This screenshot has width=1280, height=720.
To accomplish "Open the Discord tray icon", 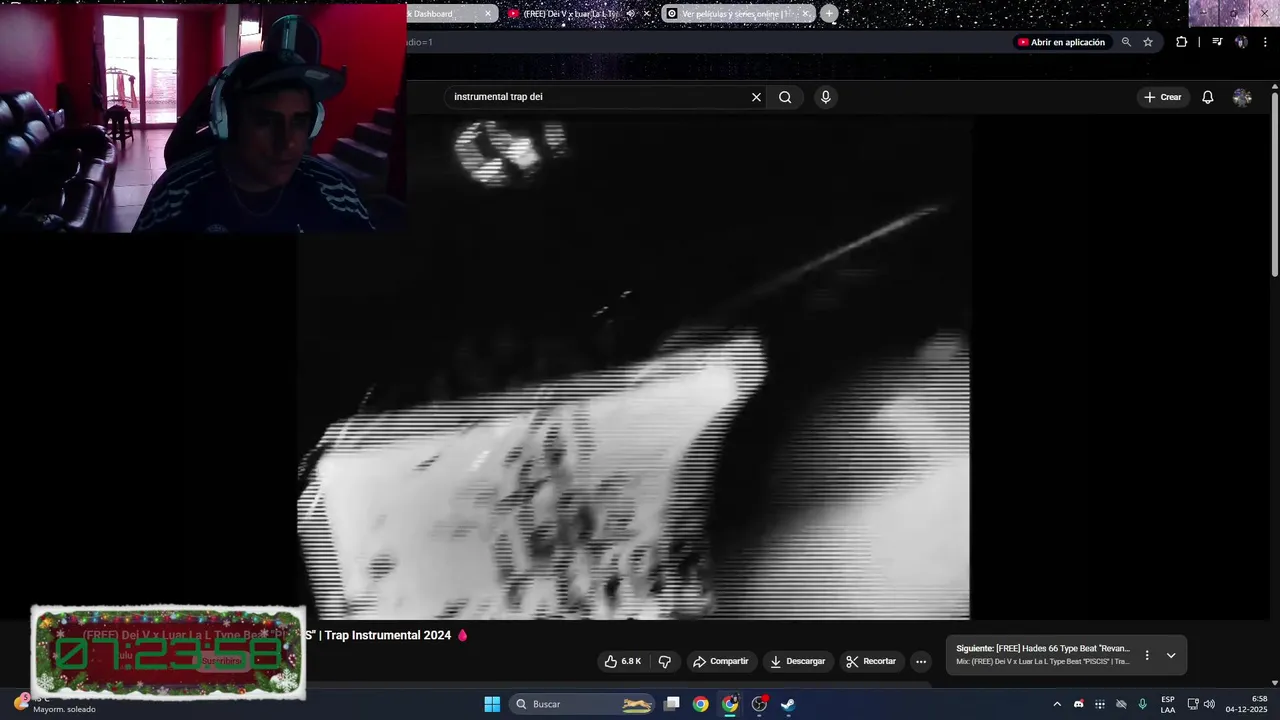I will point(1078,704).
